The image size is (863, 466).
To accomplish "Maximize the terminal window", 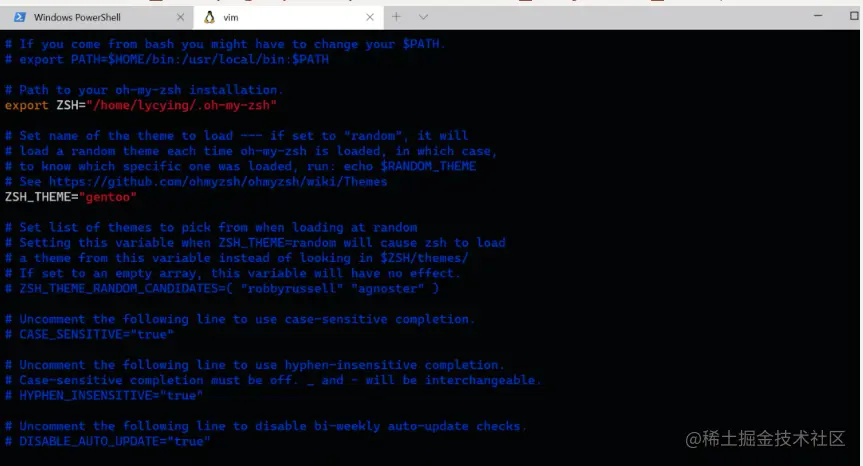I will coord(854,16).
